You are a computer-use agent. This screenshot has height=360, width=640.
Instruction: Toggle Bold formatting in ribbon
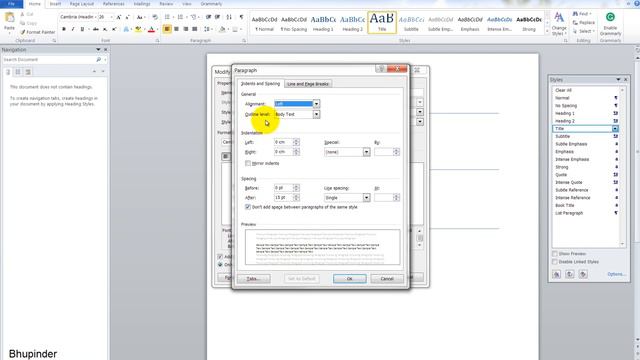[x=64, y=29]
